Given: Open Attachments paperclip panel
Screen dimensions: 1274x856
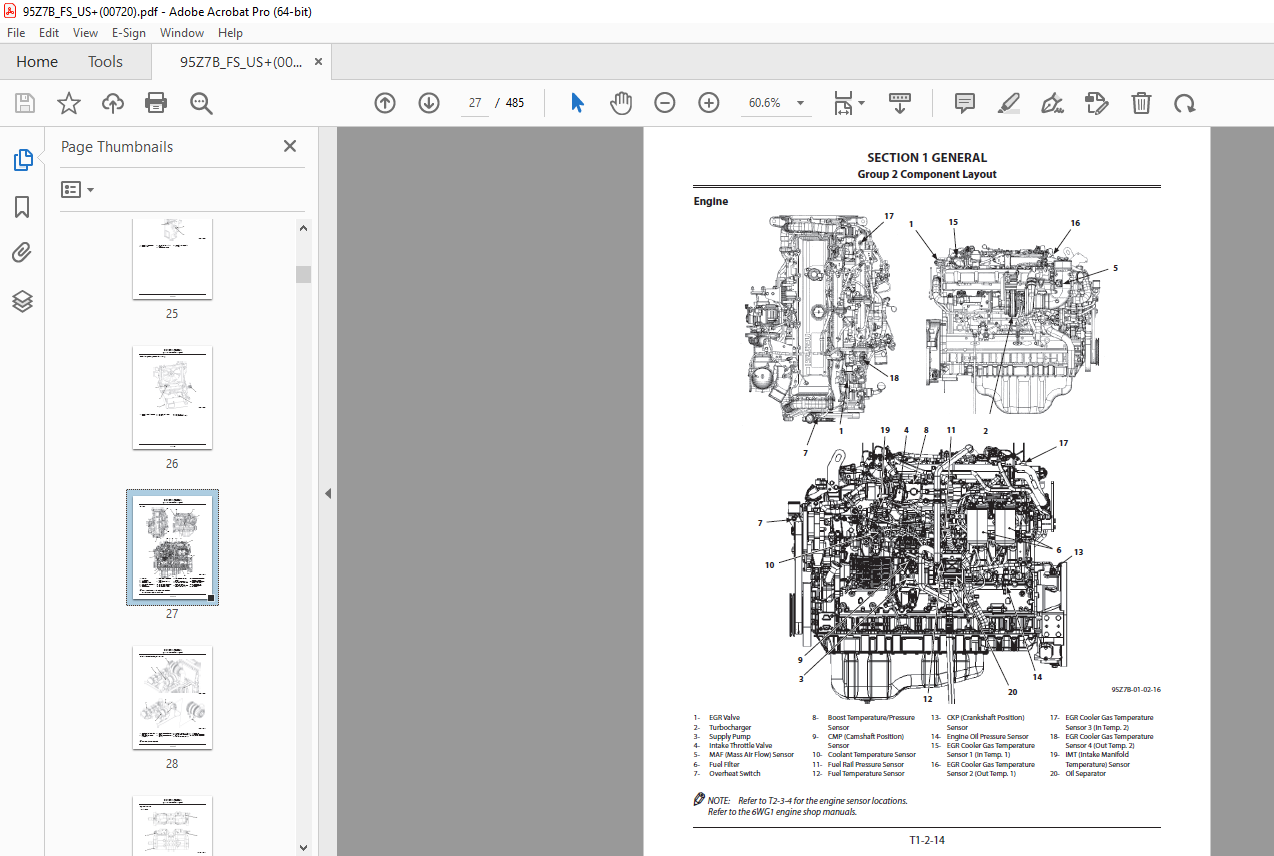Looking at the screenshot, I should (x=22, y=253).
